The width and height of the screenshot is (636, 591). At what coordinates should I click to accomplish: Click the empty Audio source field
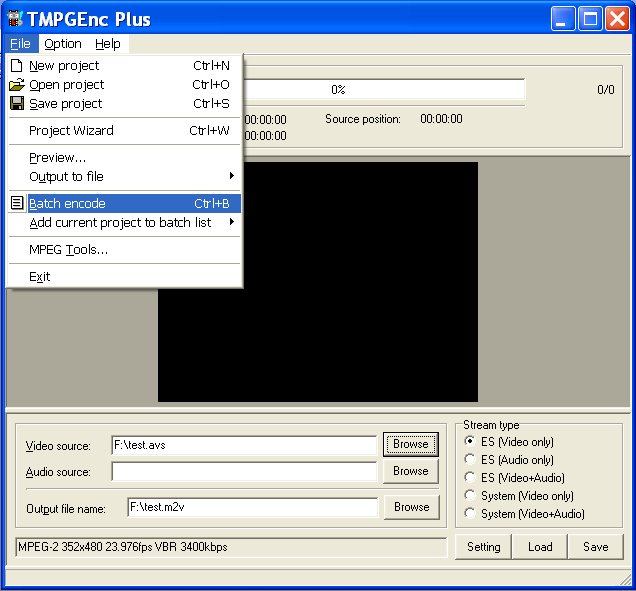point(244,472)
